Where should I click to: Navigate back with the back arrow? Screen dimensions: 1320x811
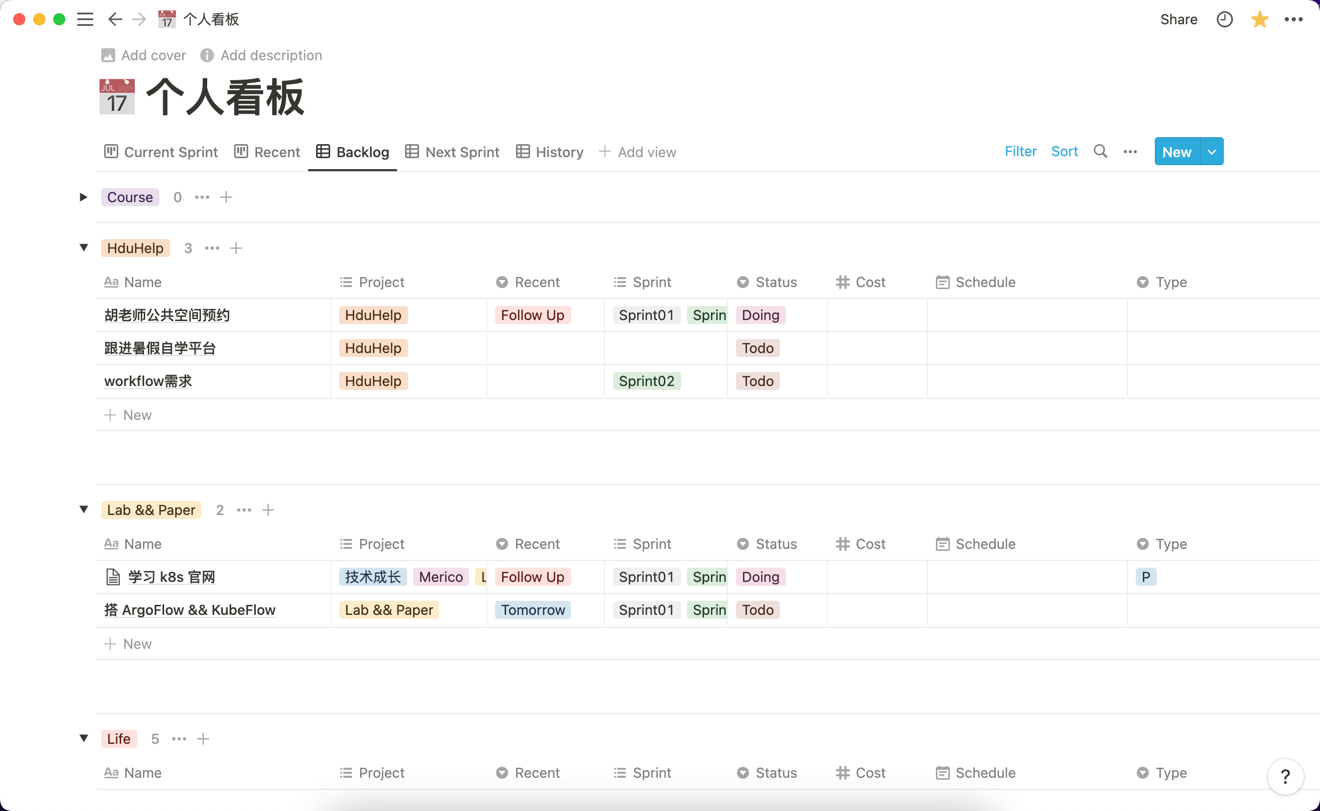(115, 19)
